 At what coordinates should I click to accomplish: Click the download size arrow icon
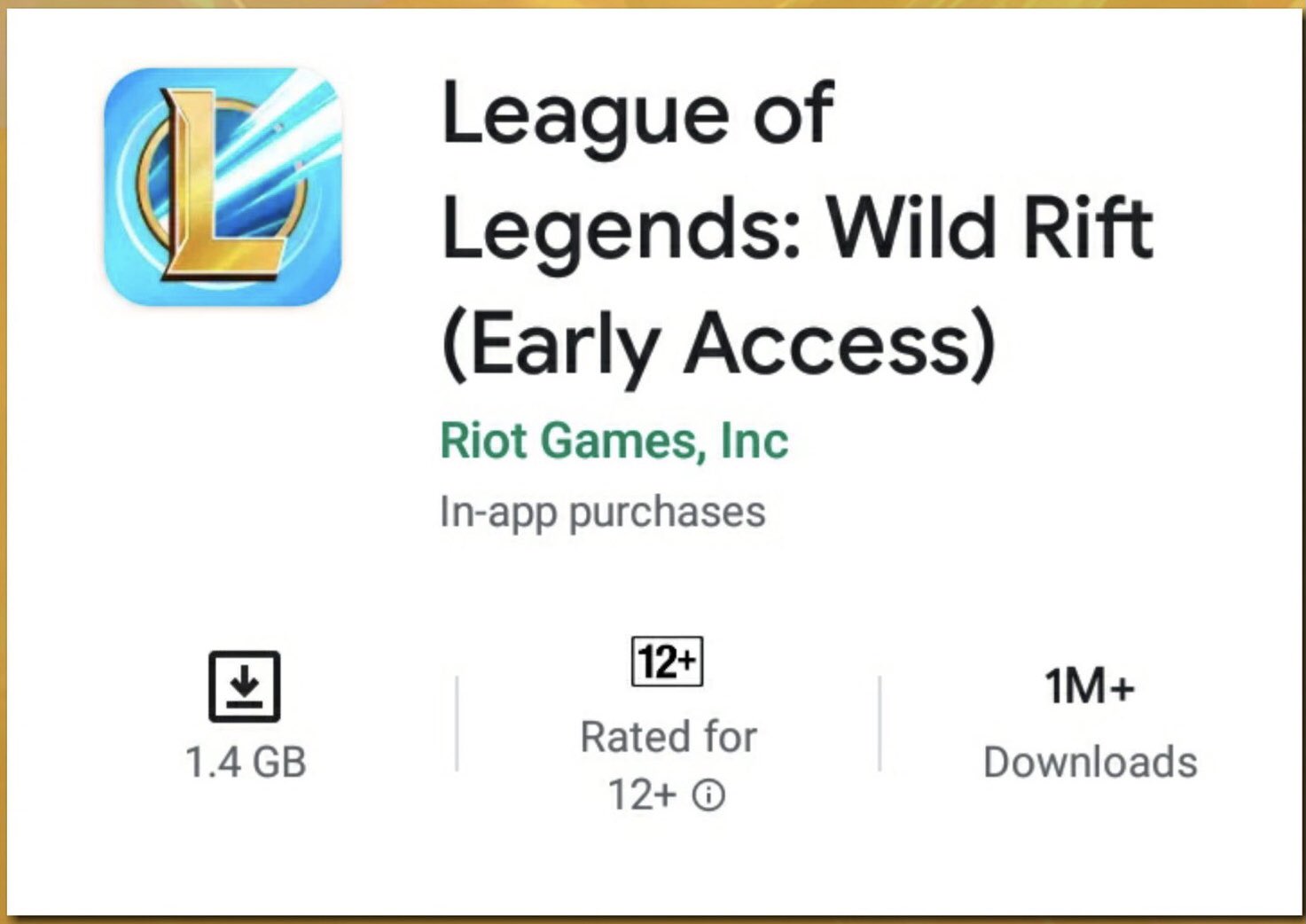[245, 686]
